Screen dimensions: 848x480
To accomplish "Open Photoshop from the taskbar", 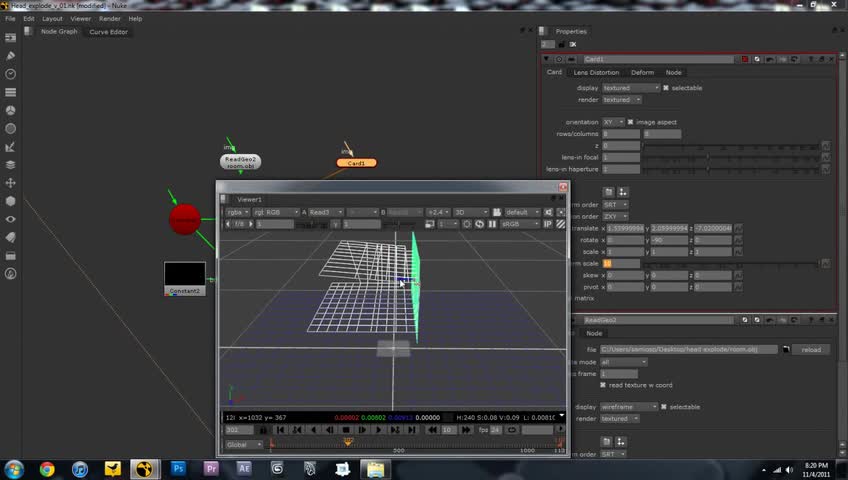I will coord(178,469).
